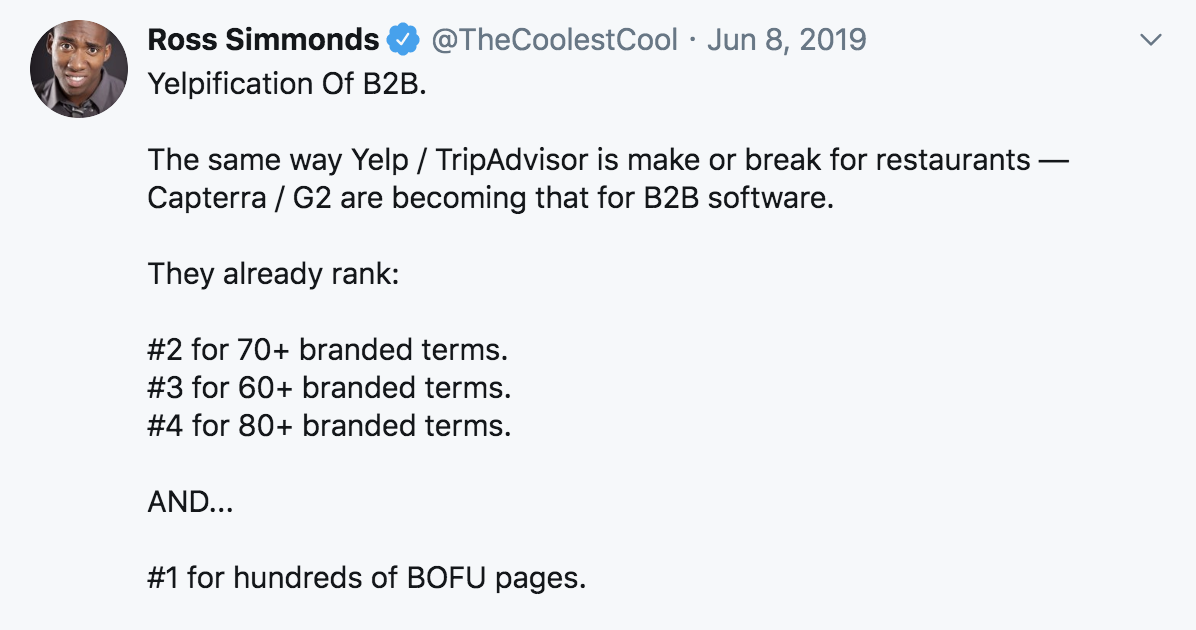1196x630 pixels.
Task: Click the '#2 for 70+ branded terms.' line
Action: pyautogui.click(x=328, y=350)
